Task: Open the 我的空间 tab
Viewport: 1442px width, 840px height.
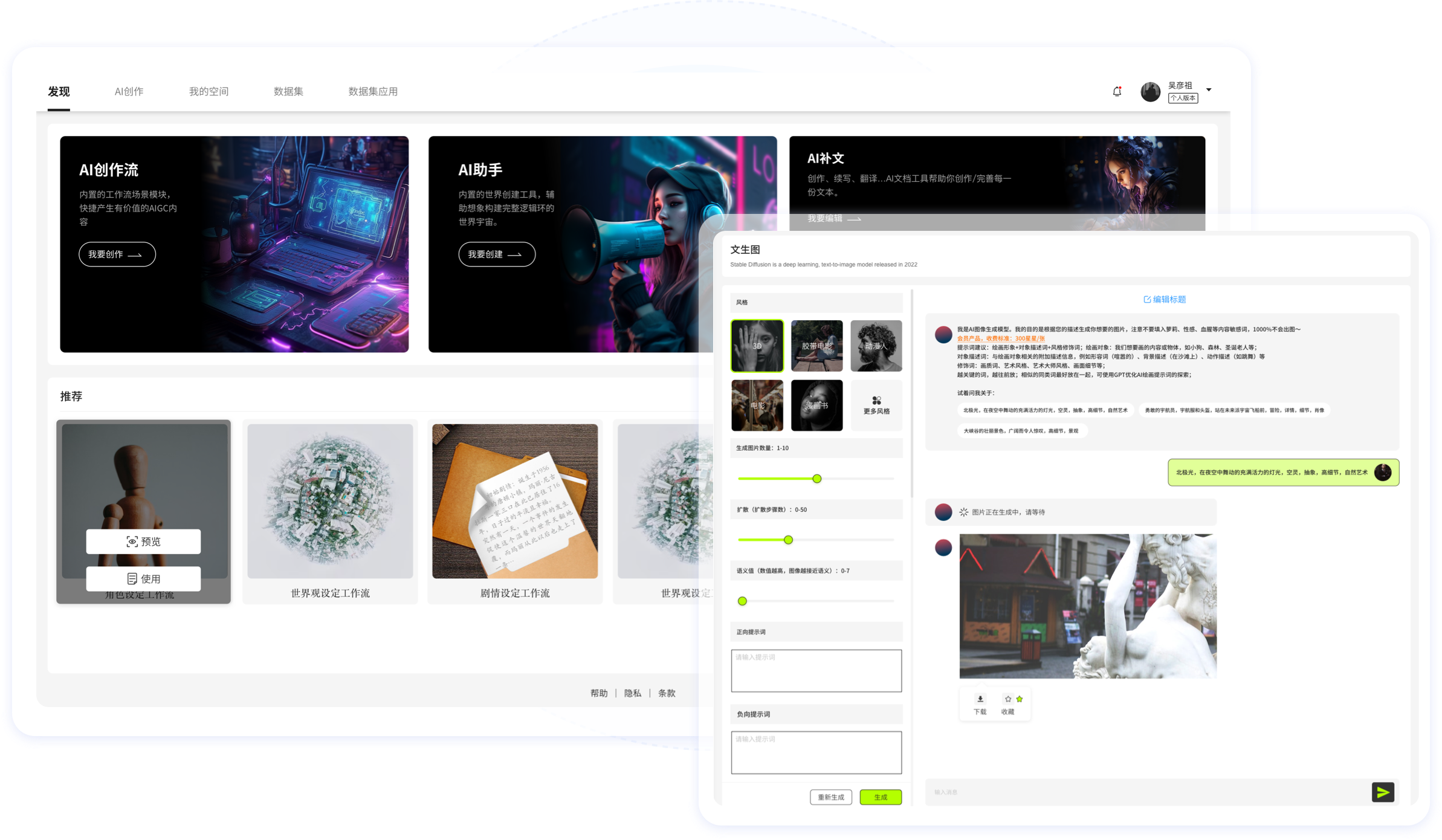Action: click(x=209, y=91)
